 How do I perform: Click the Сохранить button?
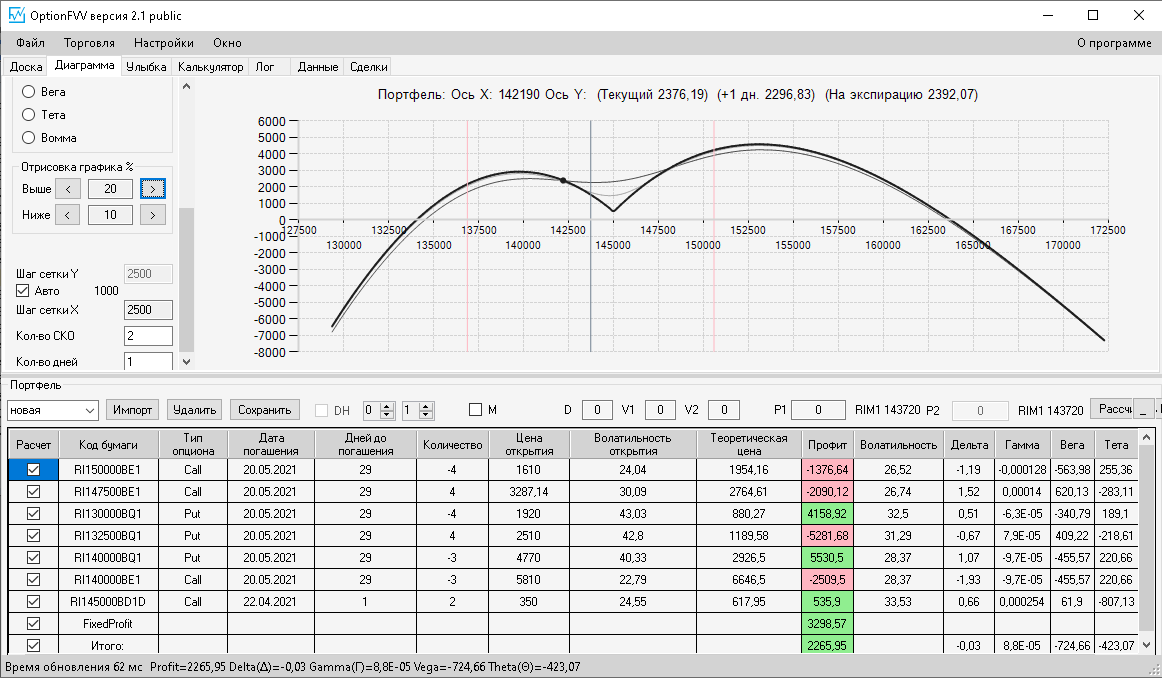pyautogui.click(x=265, y=410)
